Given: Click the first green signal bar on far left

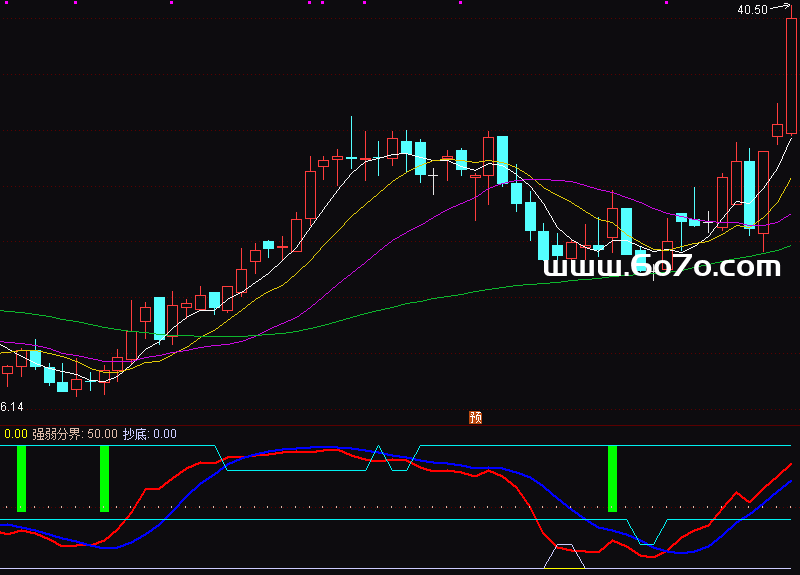Looking at the screenshot, I should pos(20,478).
